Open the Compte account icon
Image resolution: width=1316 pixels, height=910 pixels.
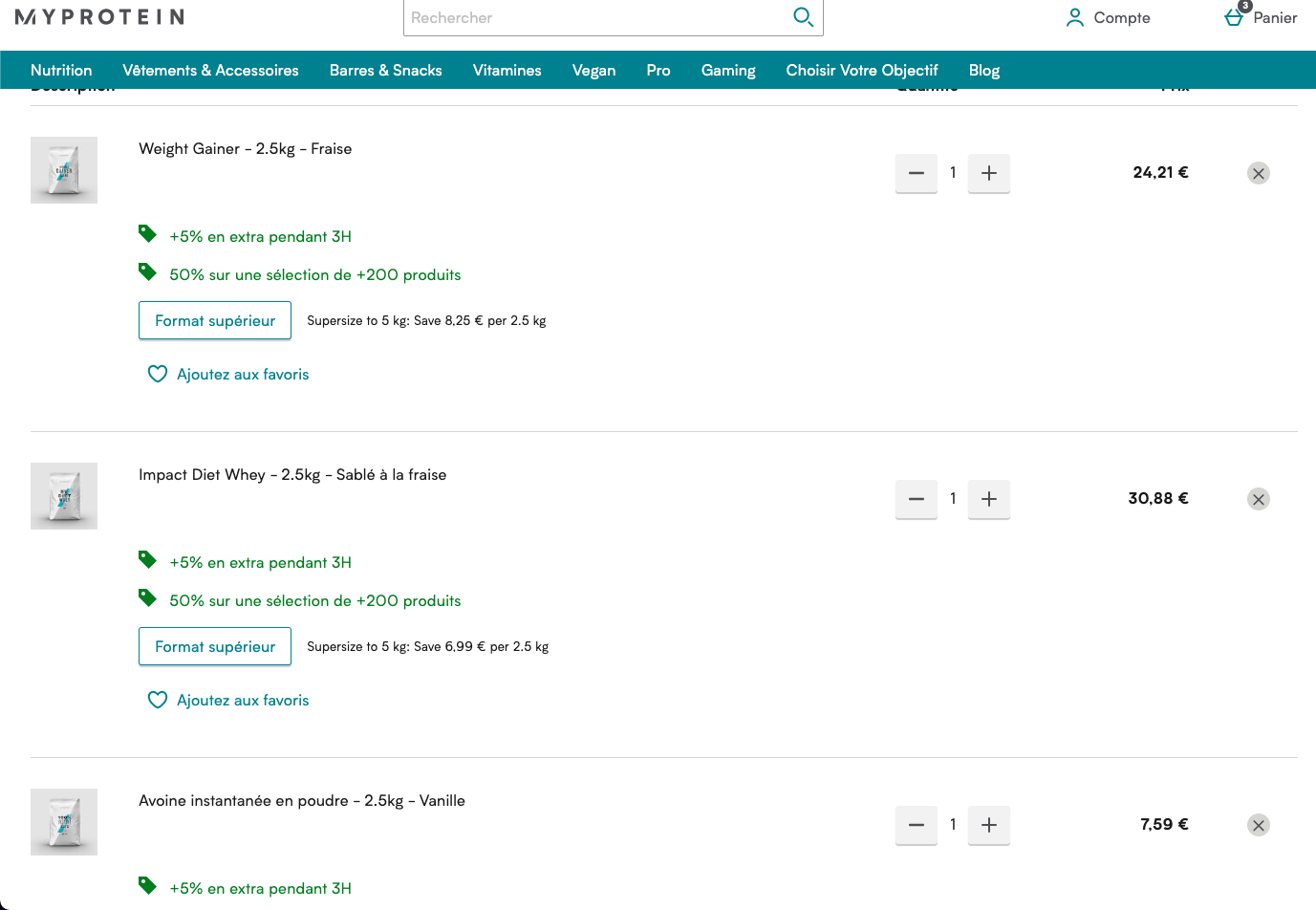[x=1075, y=17]
